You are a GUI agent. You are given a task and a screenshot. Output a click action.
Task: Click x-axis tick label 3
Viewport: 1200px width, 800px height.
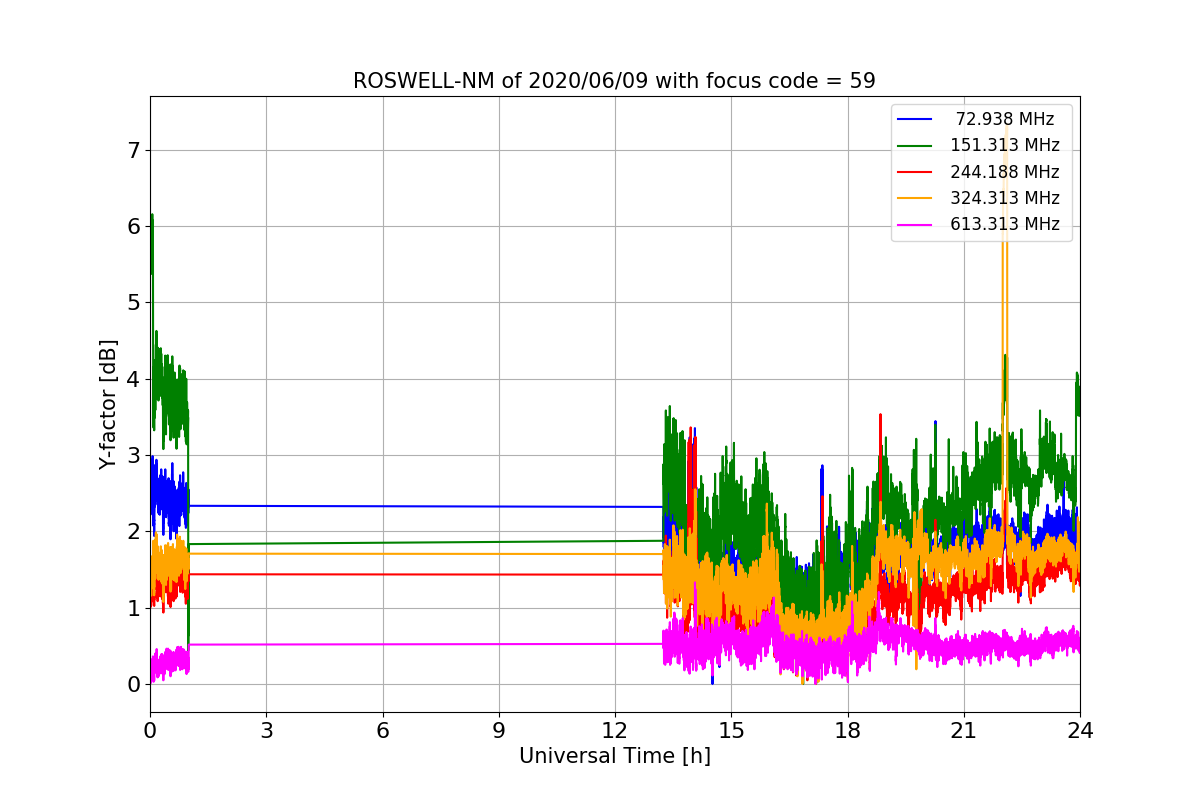[266, 731]
